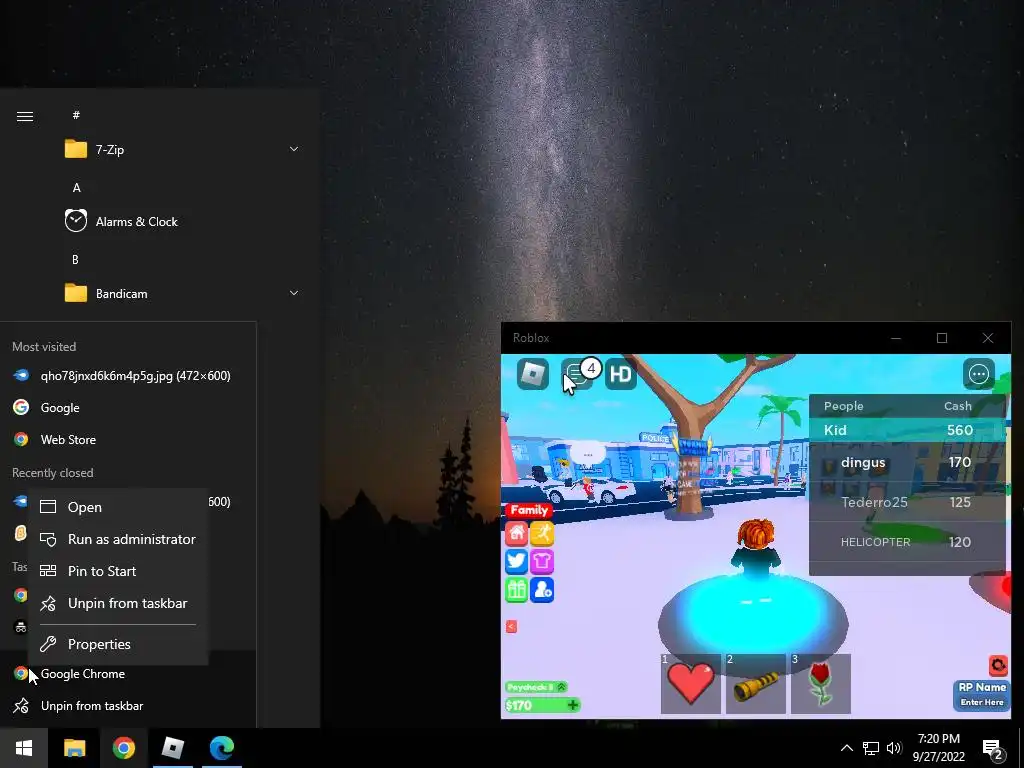Choose Open in the context menu
The width and height of the screenshot is (1024, 768).
coord(118,507)
